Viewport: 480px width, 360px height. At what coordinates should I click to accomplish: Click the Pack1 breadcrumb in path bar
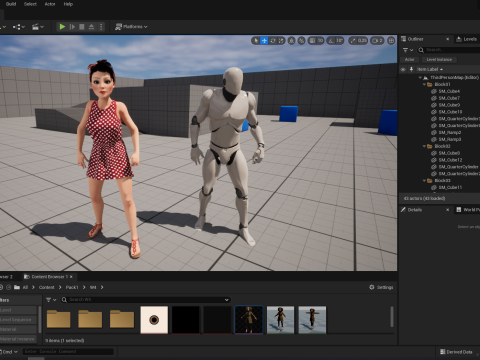point(72,287)
